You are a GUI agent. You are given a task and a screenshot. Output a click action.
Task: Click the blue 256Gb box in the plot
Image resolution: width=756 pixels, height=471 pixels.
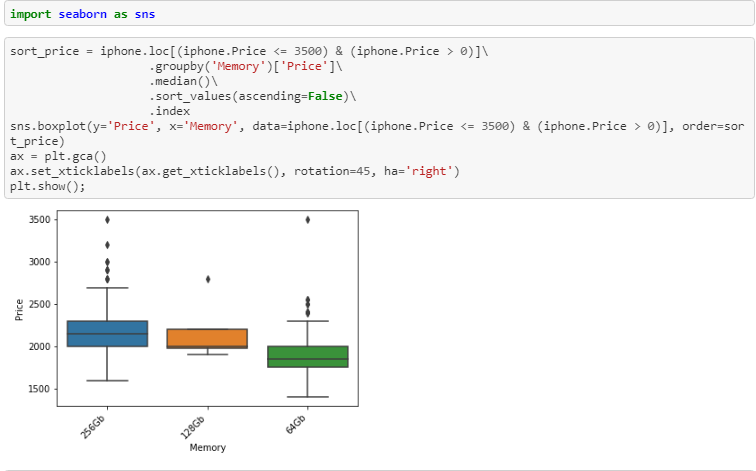click(x=107, y=334)
